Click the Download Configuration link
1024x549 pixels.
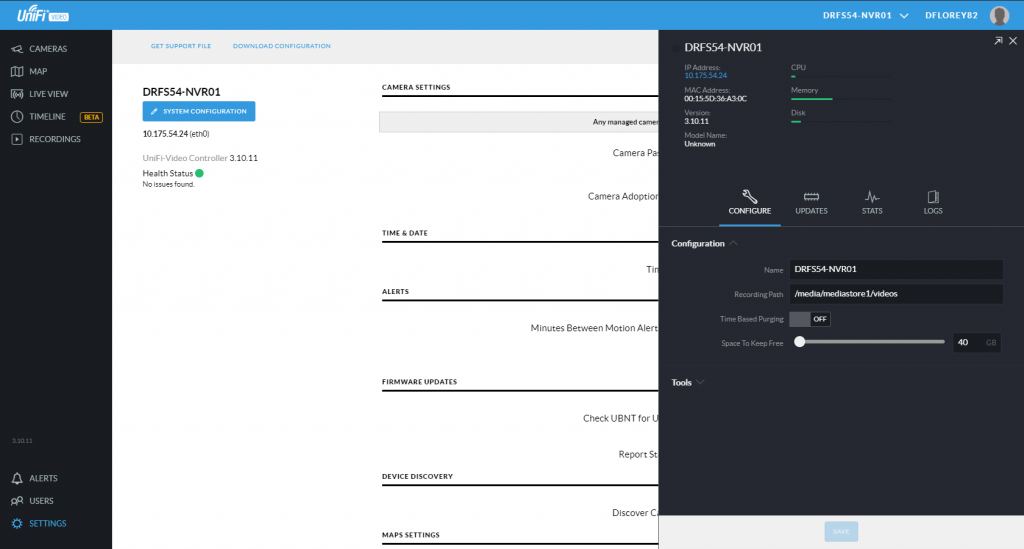click(x=281, y=46)
